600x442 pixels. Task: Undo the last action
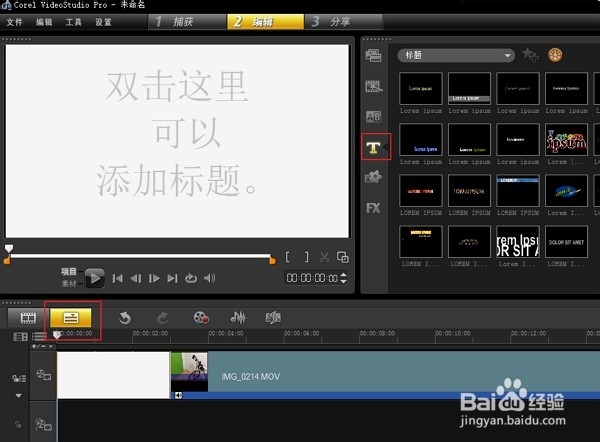click(125, 318)
